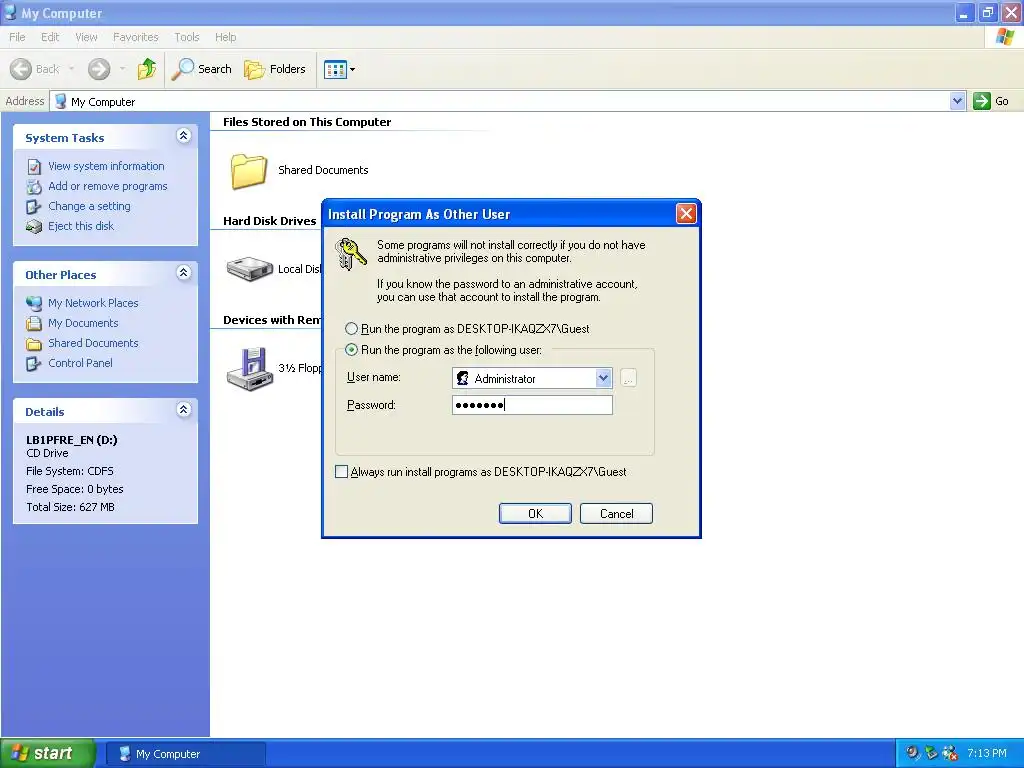Click the My Network Places link text
Screen dimensions: 1024x768
[93, 303]
